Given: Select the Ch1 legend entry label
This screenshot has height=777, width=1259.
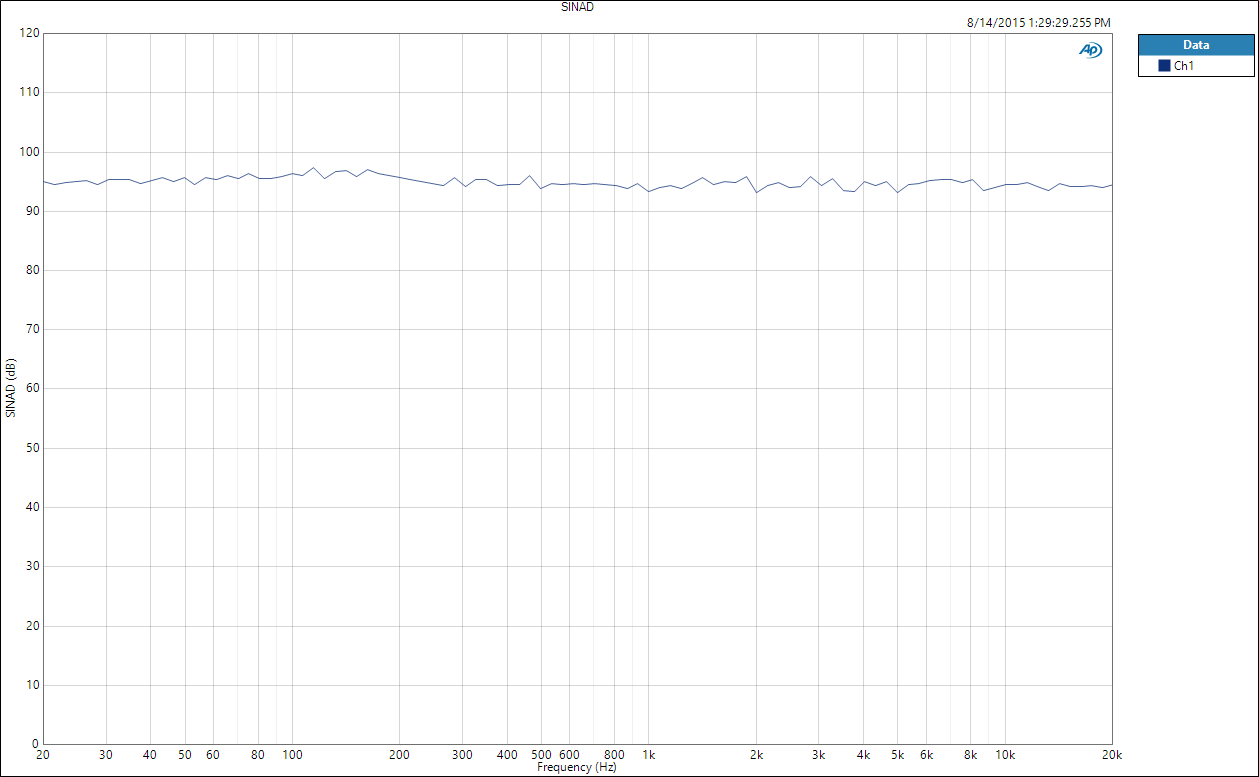Looking at the screenshot, I should [1184, 66].
